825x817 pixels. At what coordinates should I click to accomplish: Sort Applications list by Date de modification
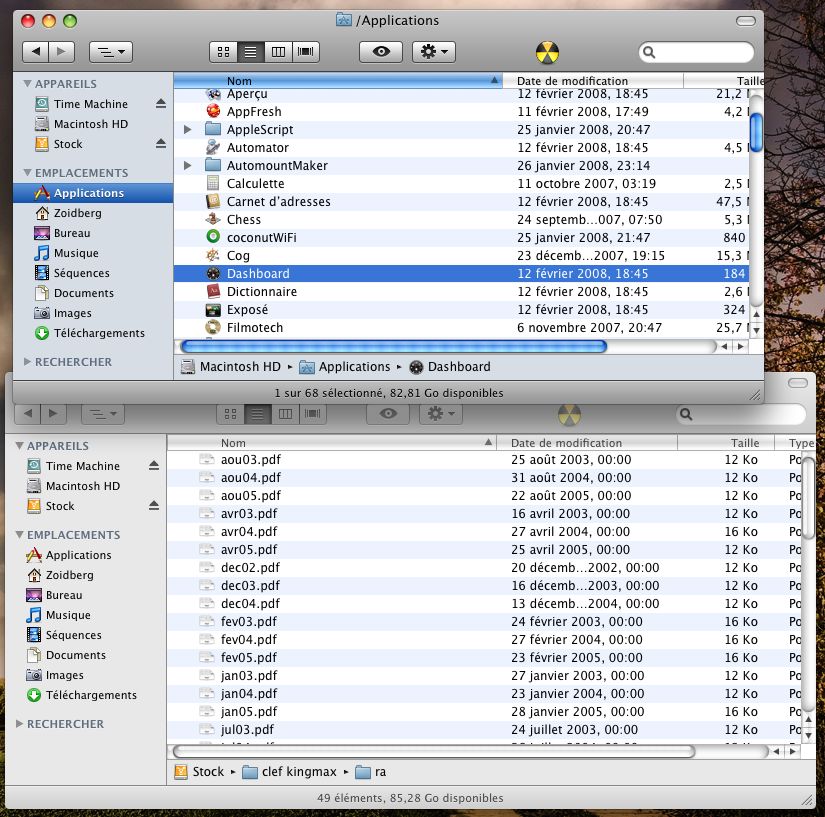(593, 80)
